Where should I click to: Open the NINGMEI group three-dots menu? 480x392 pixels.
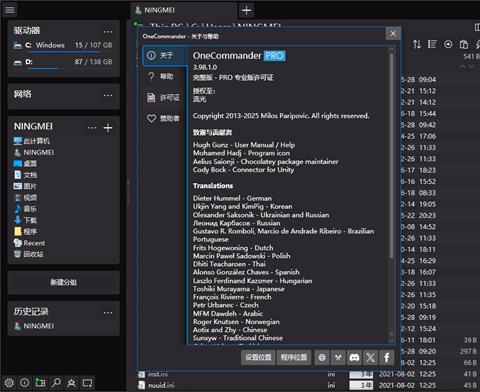pos(92,128)
